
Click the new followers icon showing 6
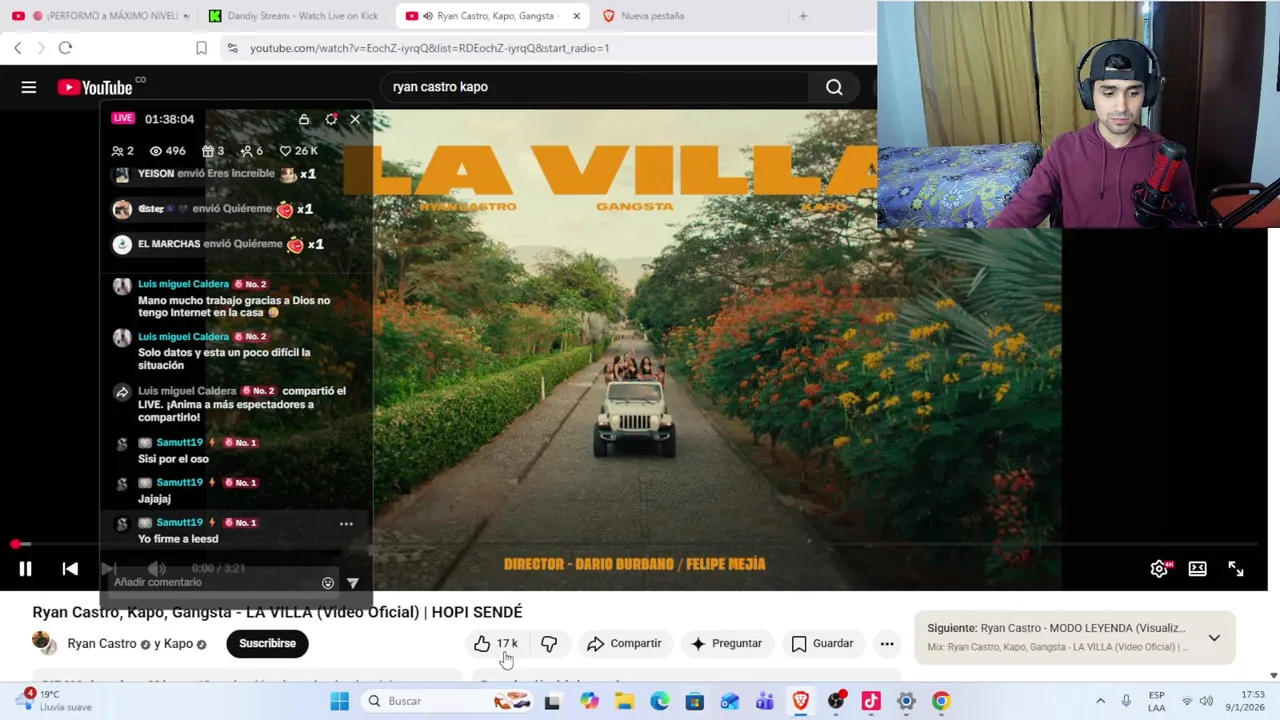tap(251, 151)
